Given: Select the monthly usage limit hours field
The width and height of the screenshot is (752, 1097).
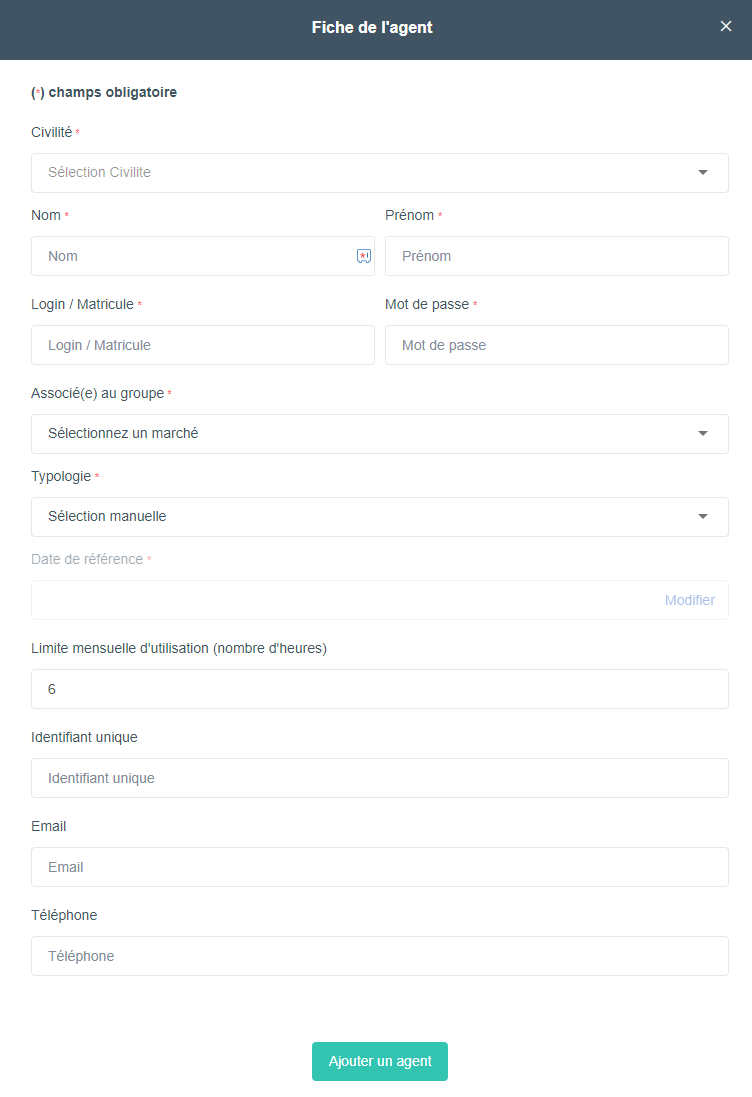Looking at the screenshot, I should point(380,689).
